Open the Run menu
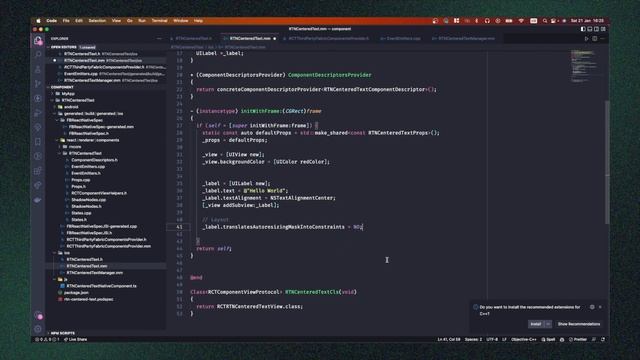 (142, 21)
